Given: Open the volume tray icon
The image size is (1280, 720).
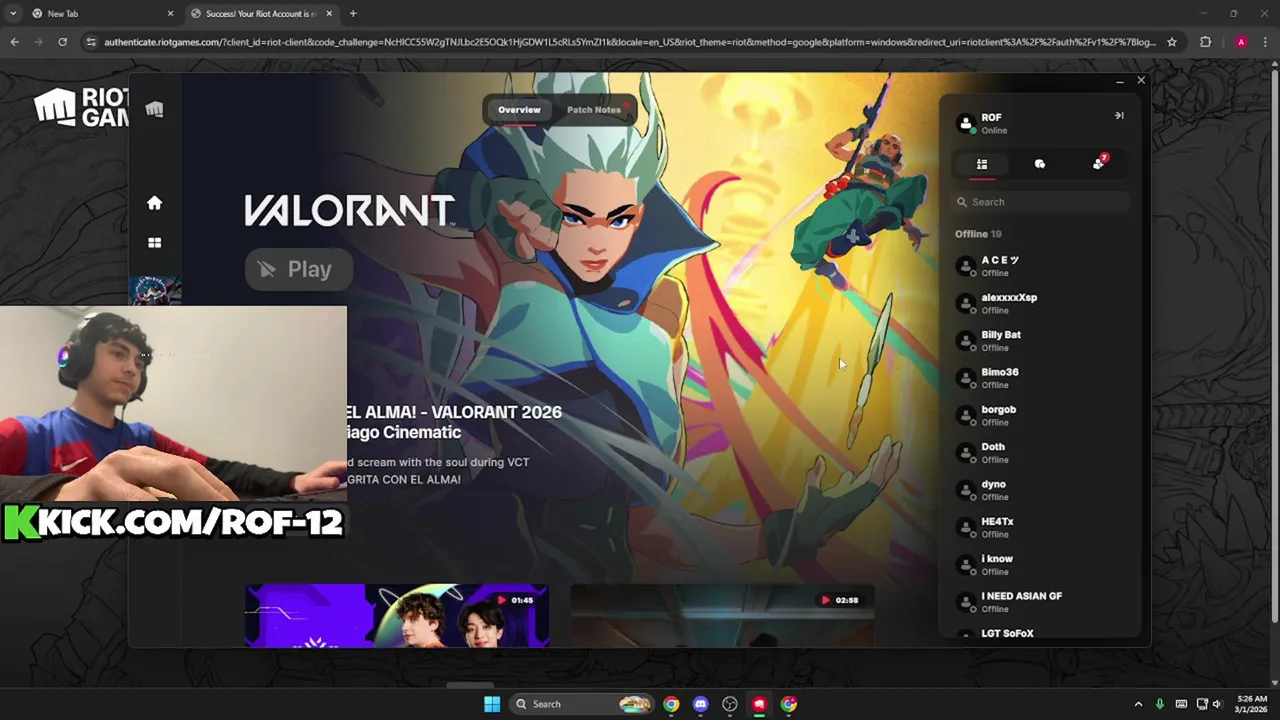Looking at the screenshot, I should 1217,704.
